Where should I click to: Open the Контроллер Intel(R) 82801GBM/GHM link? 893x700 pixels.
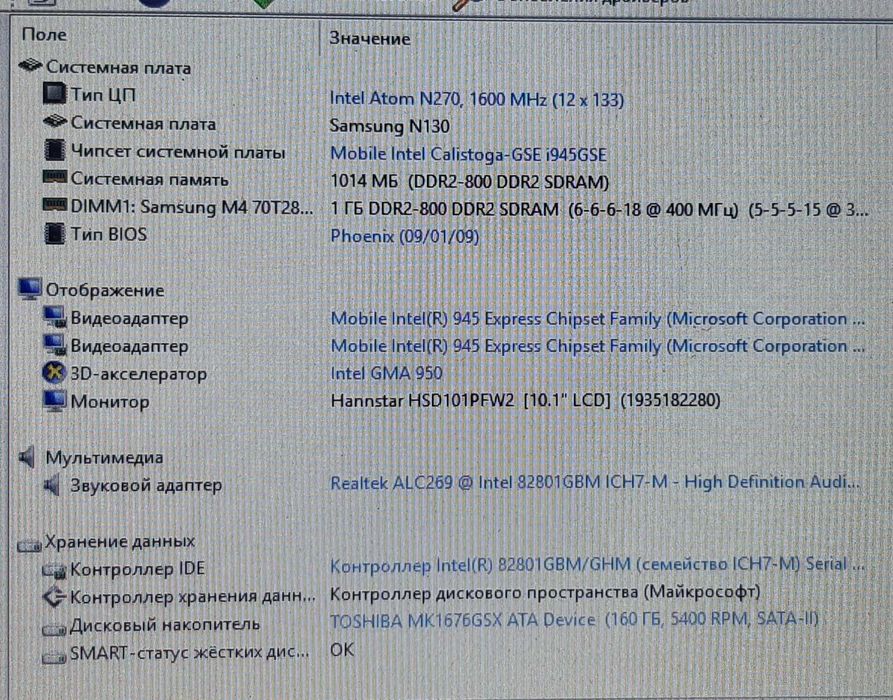(x=597, y=564)
